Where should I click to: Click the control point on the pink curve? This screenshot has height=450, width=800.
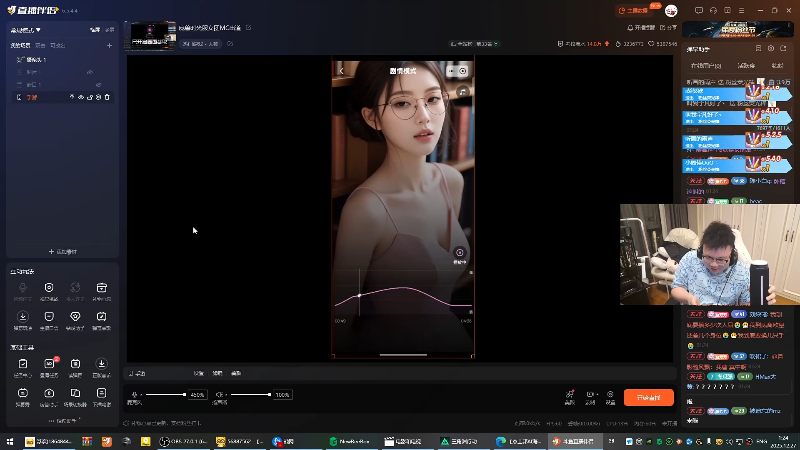[360, 295]
